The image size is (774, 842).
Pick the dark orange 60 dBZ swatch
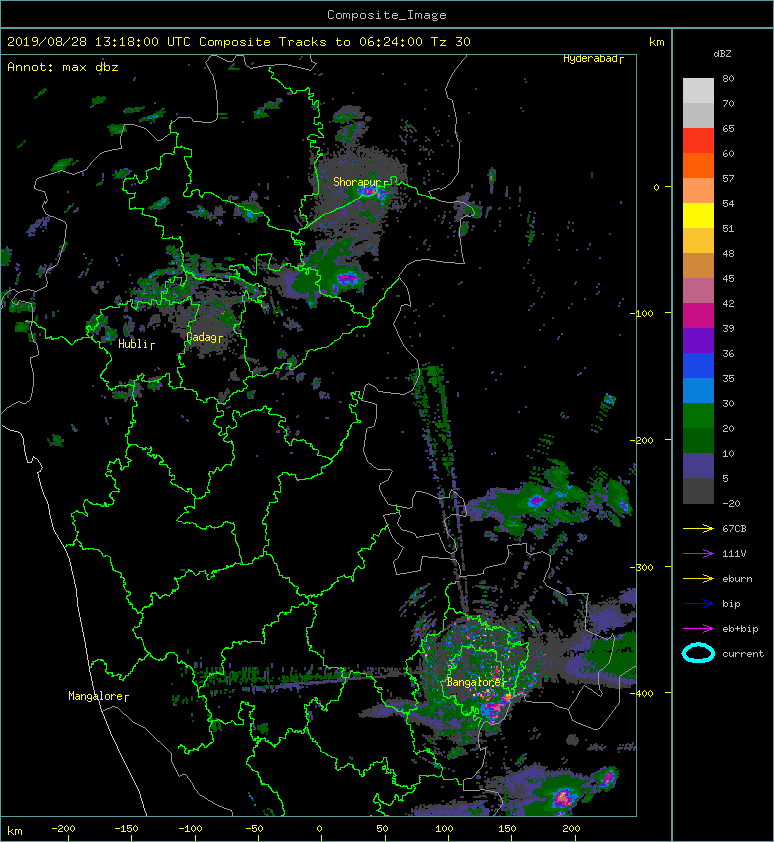coord(698,165)
